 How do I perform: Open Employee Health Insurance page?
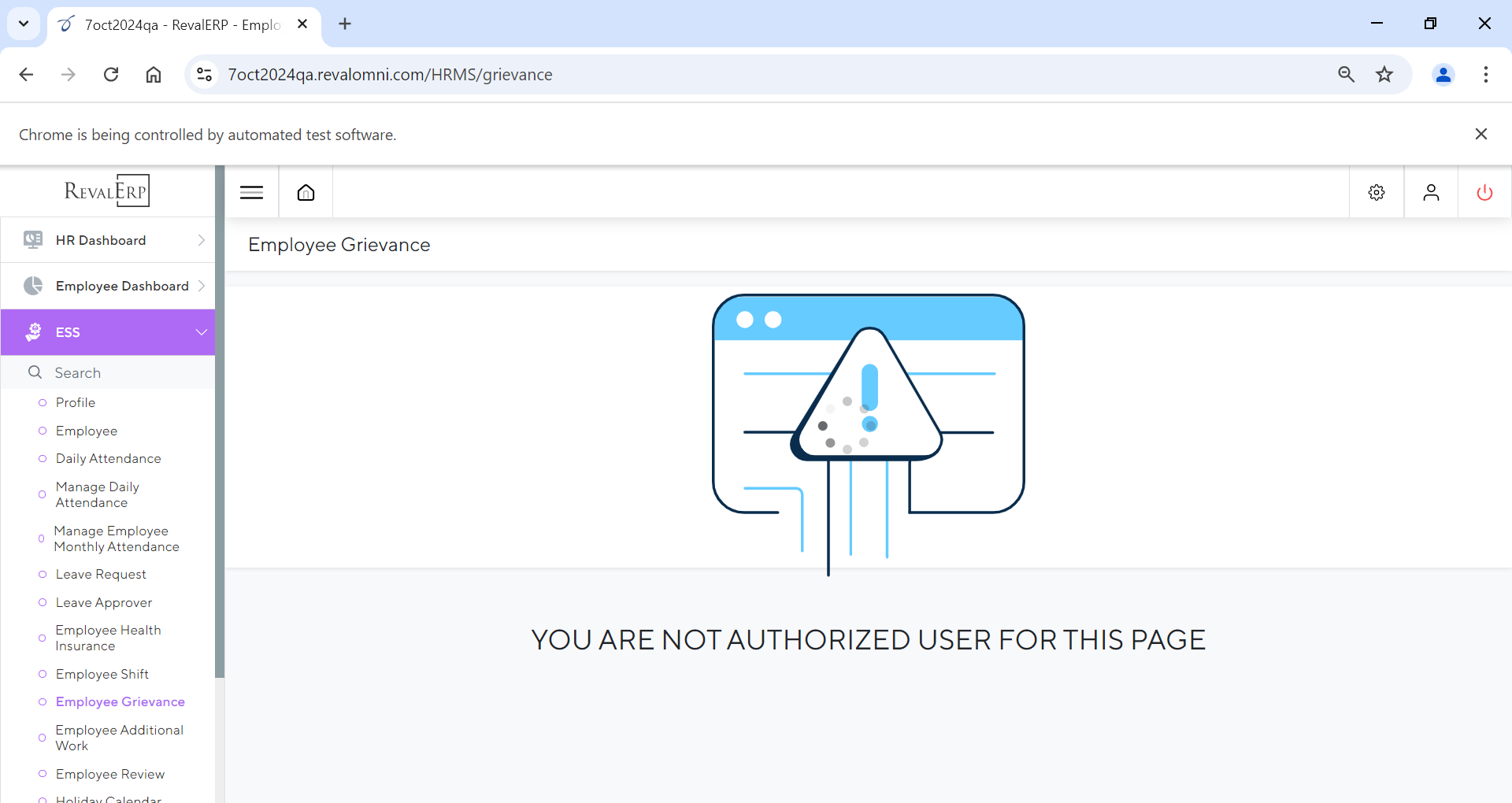coord(108,638)
